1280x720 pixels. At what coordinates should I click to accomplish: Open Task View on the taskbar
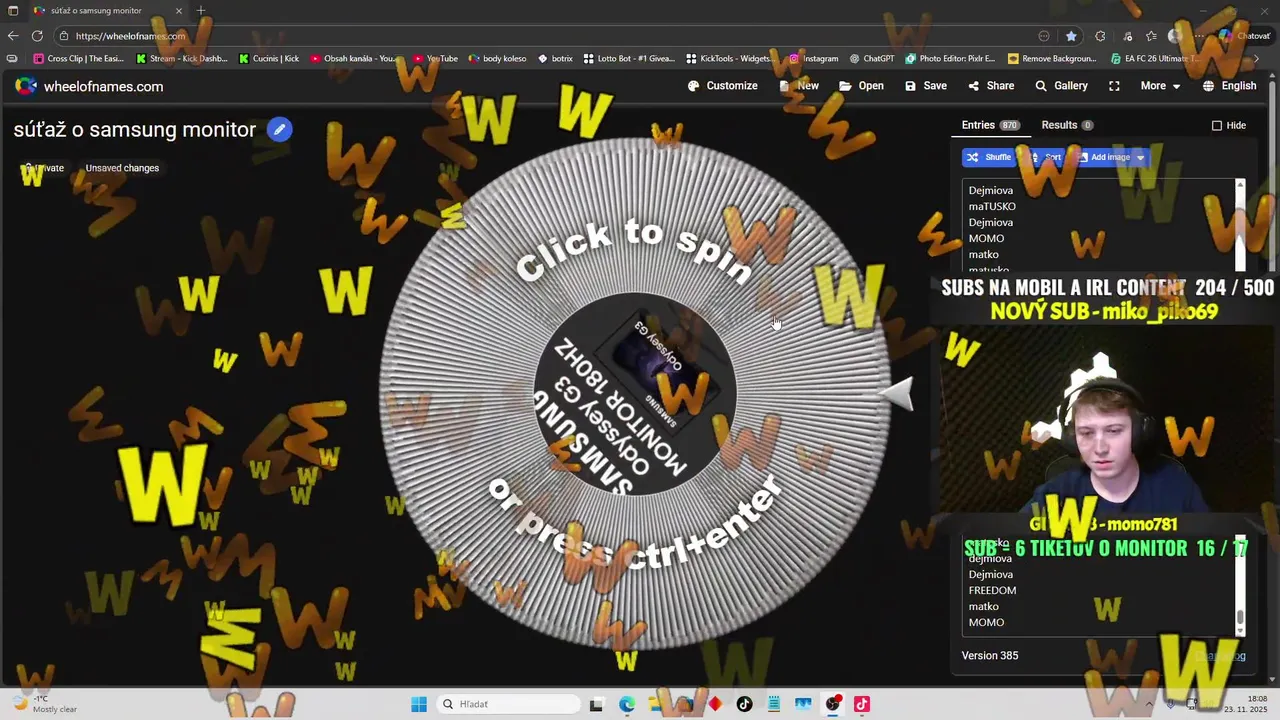(596, 704)
